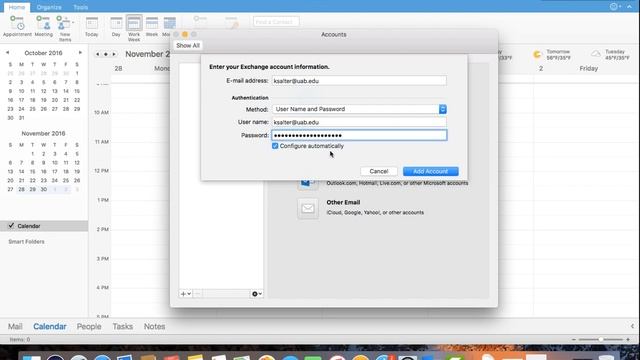640x360 pixels.
Task: Navigate to the previous calendar week
Action: (98, 54)
